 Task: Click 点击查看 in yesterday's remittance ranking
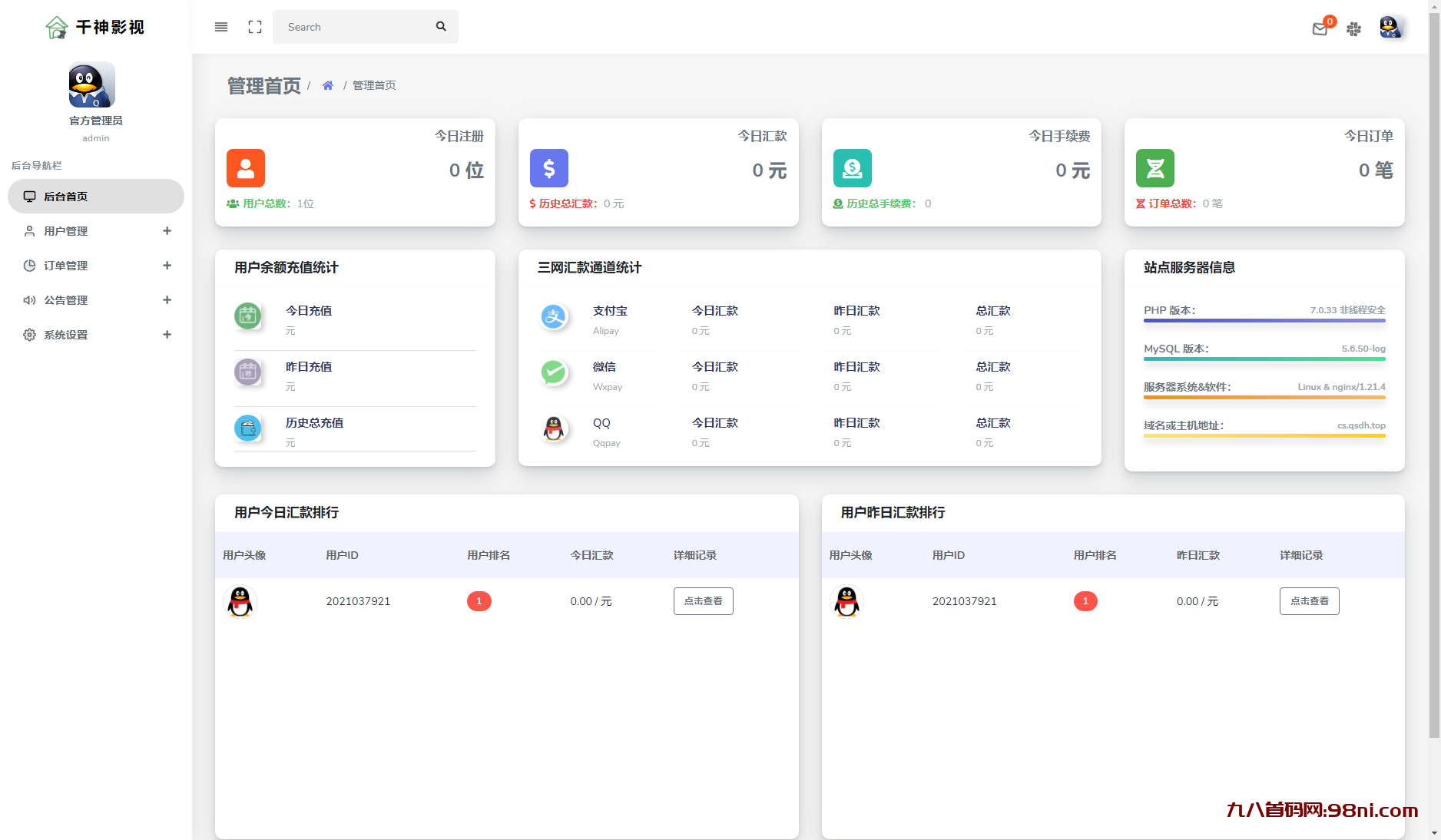pos(1309,601)
